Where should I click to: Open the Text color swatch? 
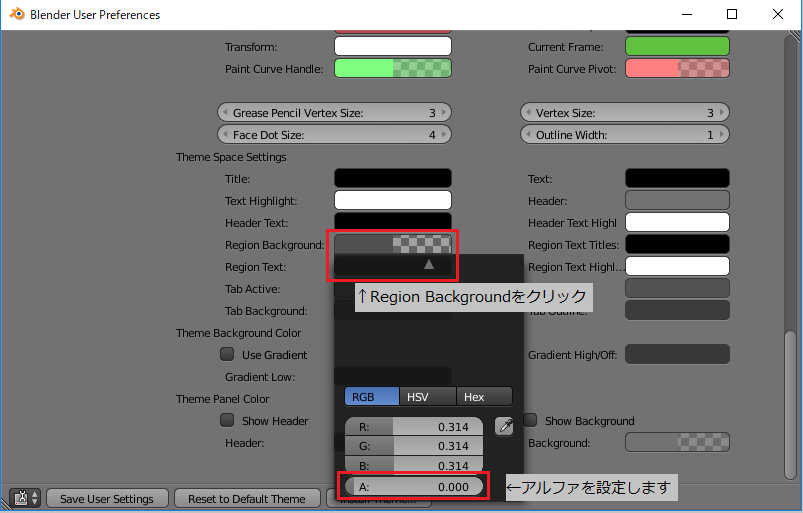click(x=677, y=179)
